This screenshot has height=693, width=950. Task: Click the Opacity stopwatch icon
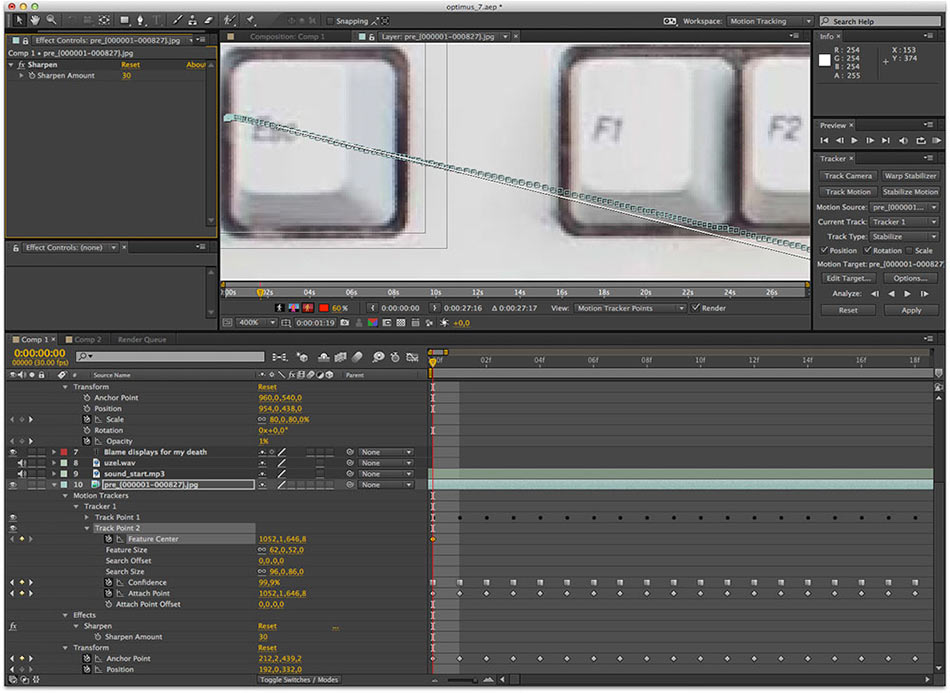point(88,441)
